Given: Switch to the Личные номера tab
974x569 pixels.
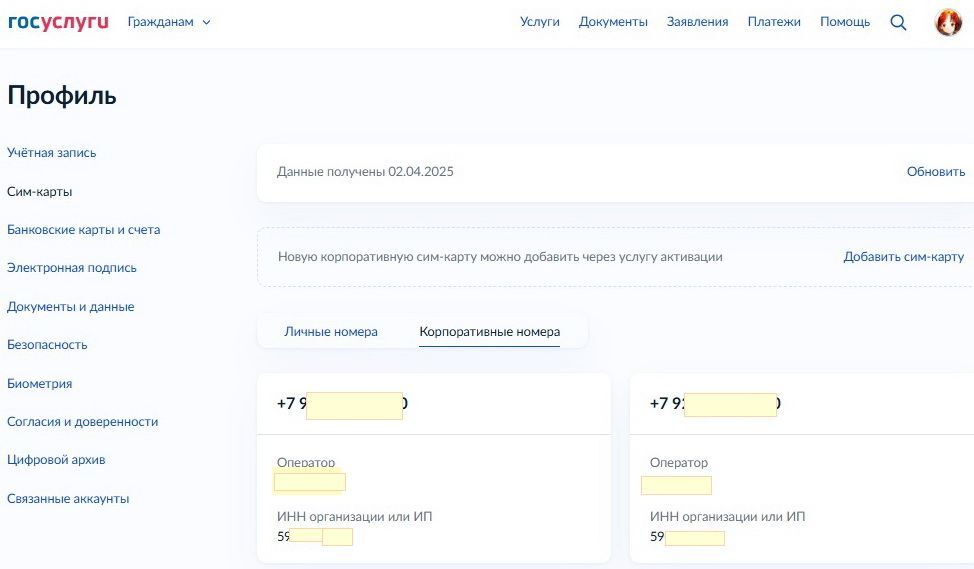Looking at the screenshot, I should [x=330, y=332].
